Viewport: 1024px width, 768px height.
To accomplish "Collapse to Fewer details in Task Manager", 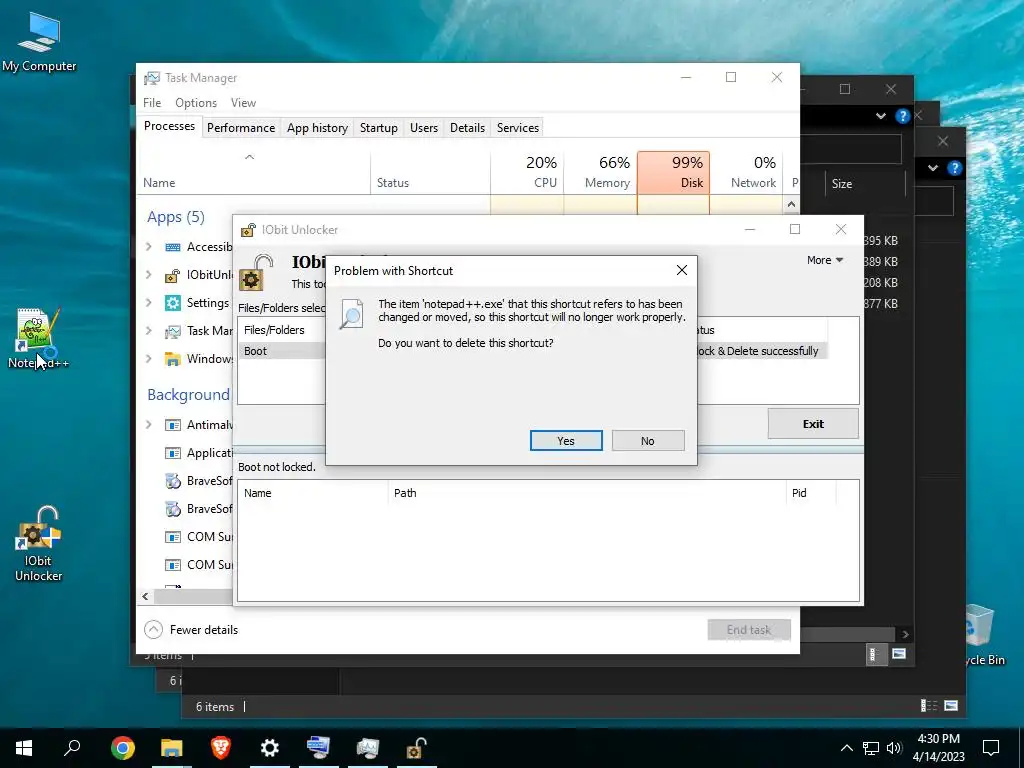I will click(191, 630).
